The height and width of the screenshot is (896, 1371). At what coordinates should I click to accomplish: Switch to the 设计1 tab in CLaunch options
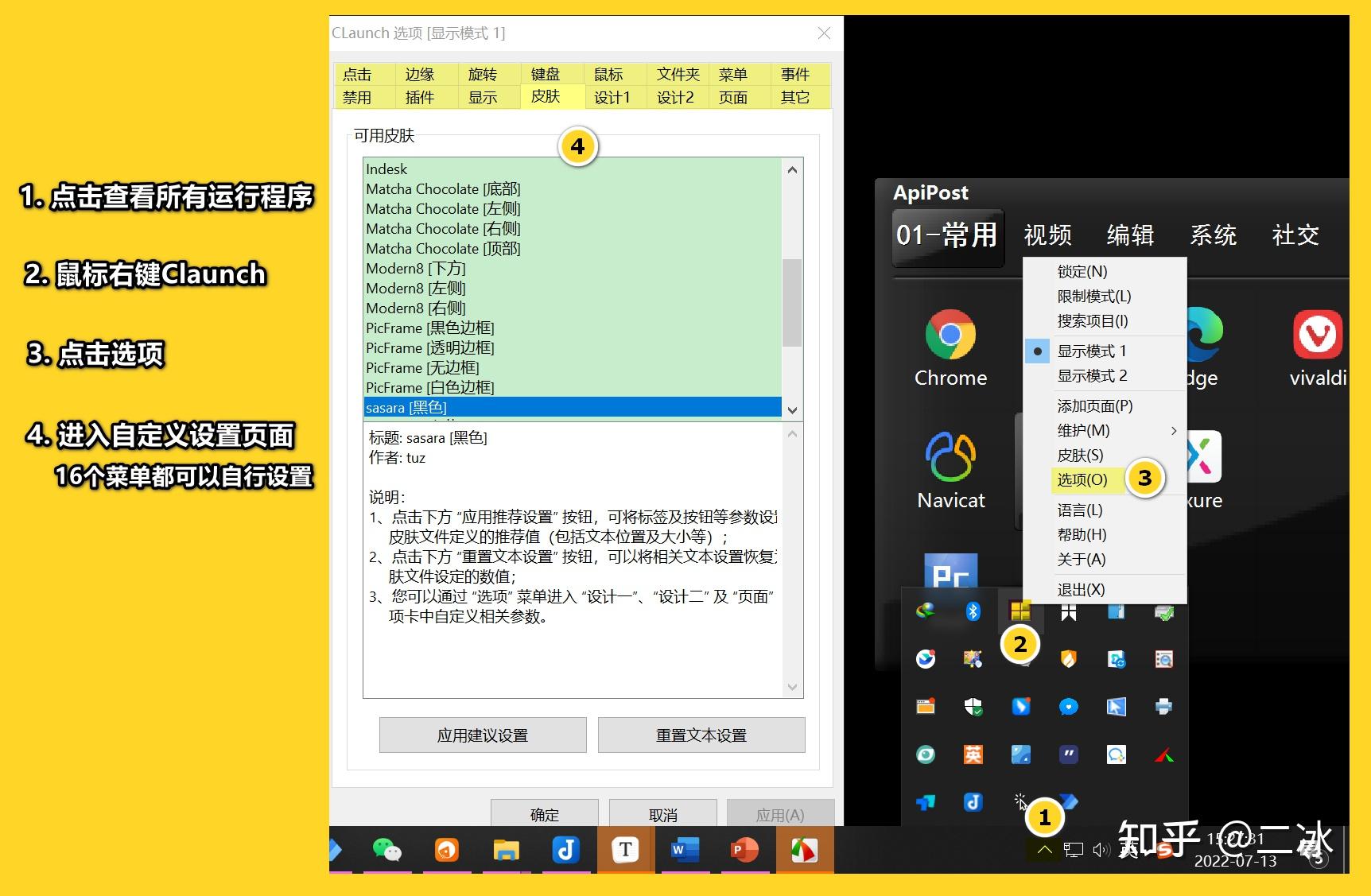612,97
